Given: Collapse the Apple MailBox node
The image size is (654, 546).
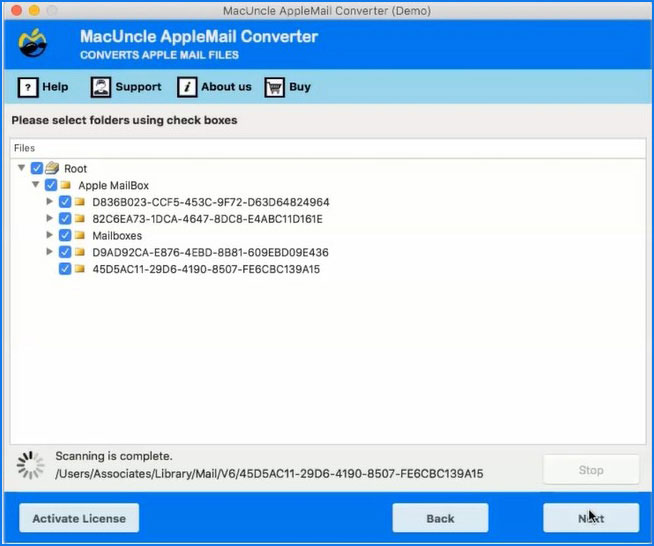Looking at the screenshot, I should click(35, 184).
